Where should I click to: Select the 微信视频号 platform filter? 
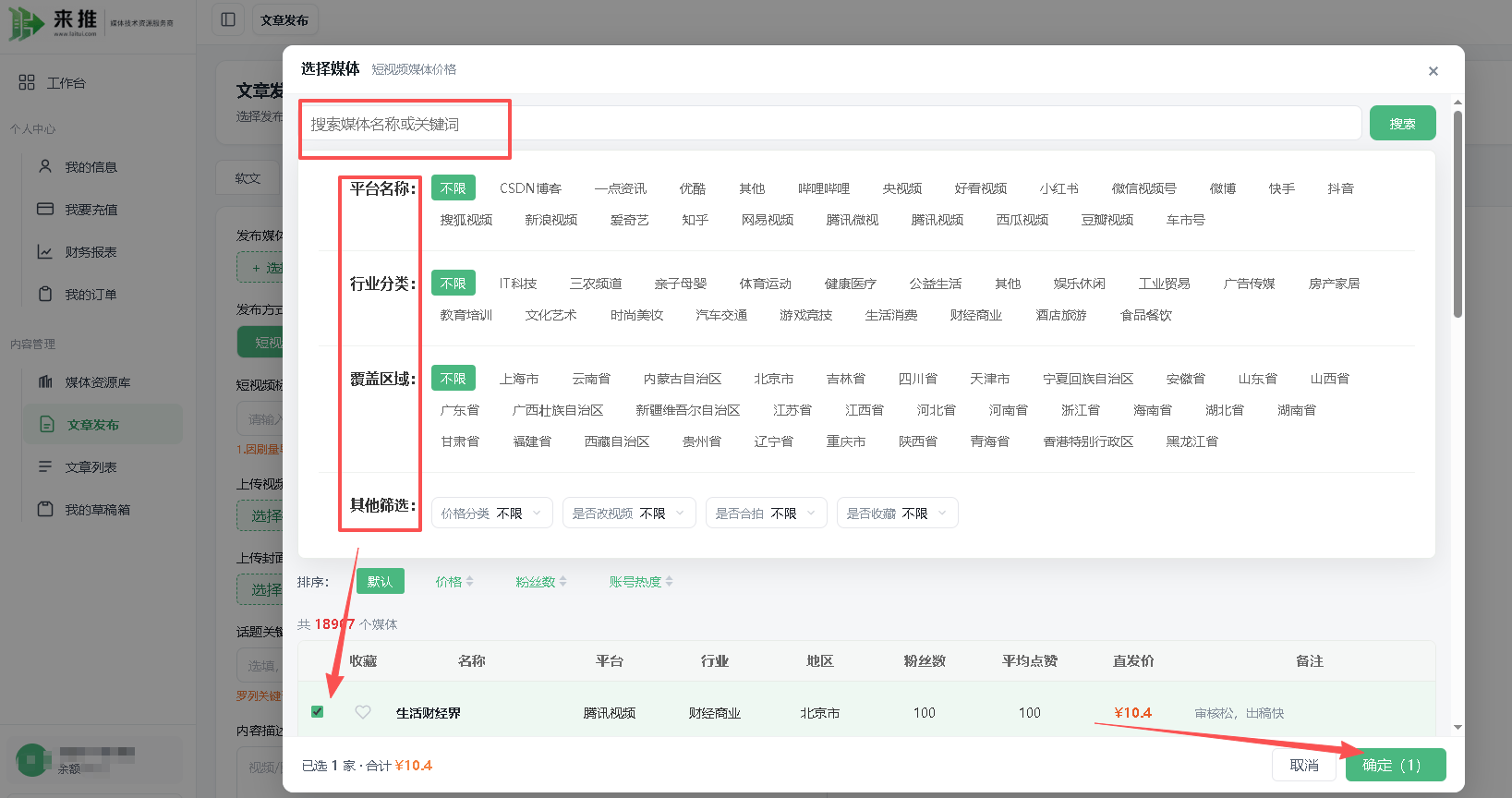pyautogui.click(x=1143, y=188)
